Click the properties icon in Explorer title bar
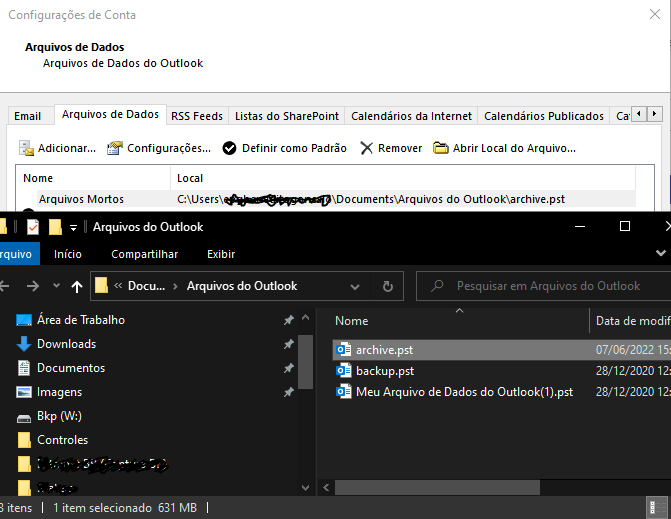Viewport: 671px width, 519px height. coord(33,227)
